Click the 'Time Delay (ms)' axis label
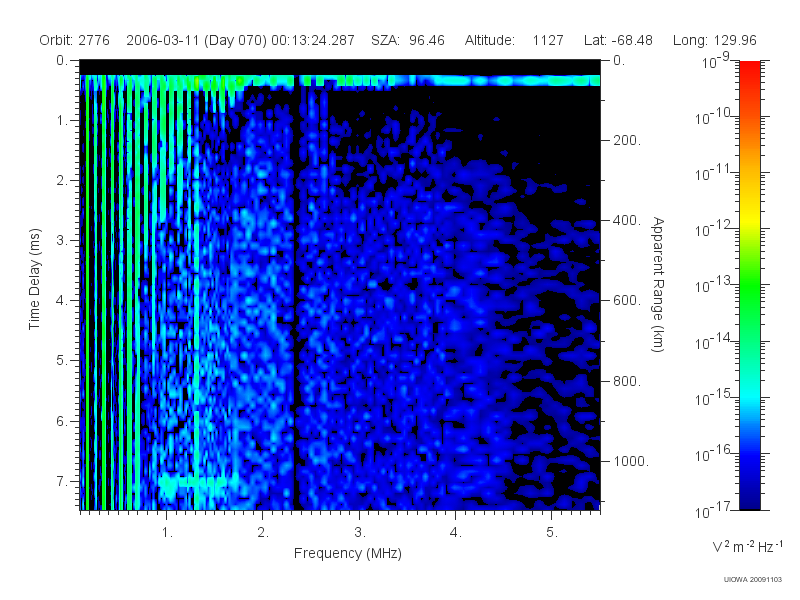 tap(34, 279)
